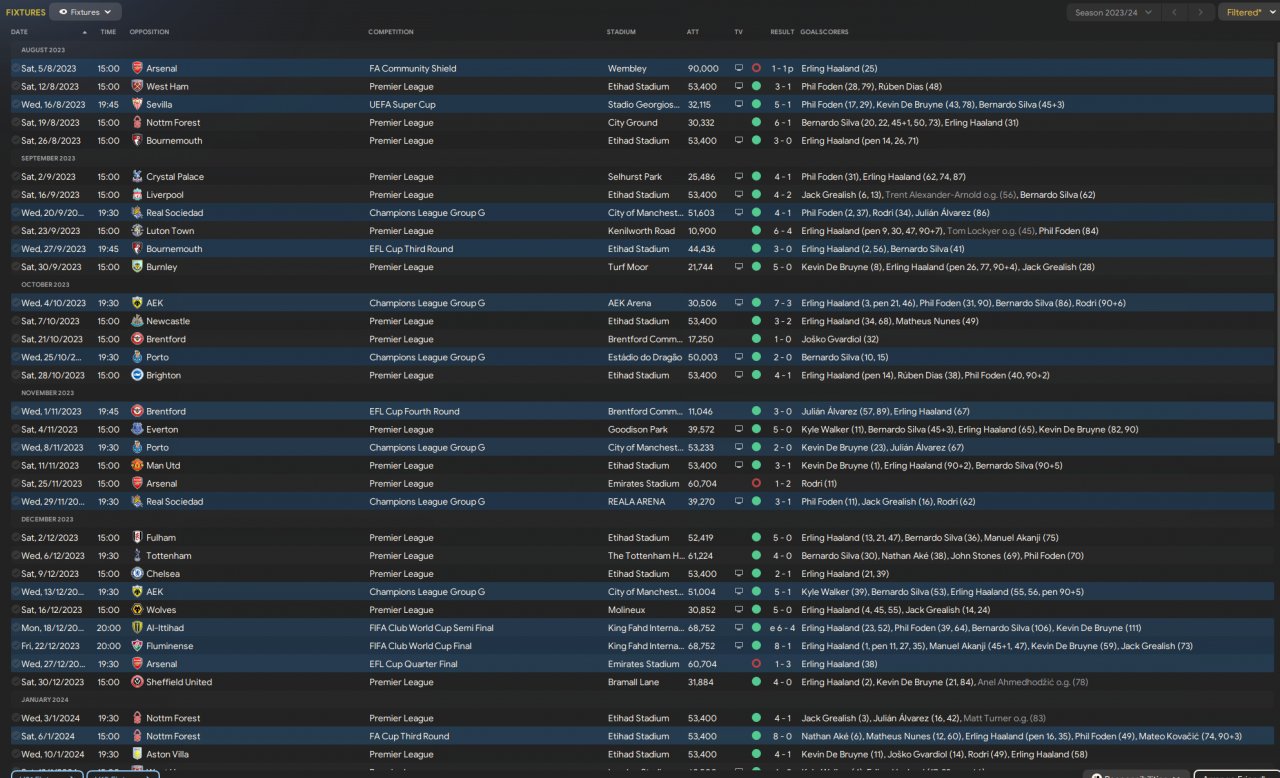
Task: Sort fixtures by the Date column header
Action: point(19,32)
